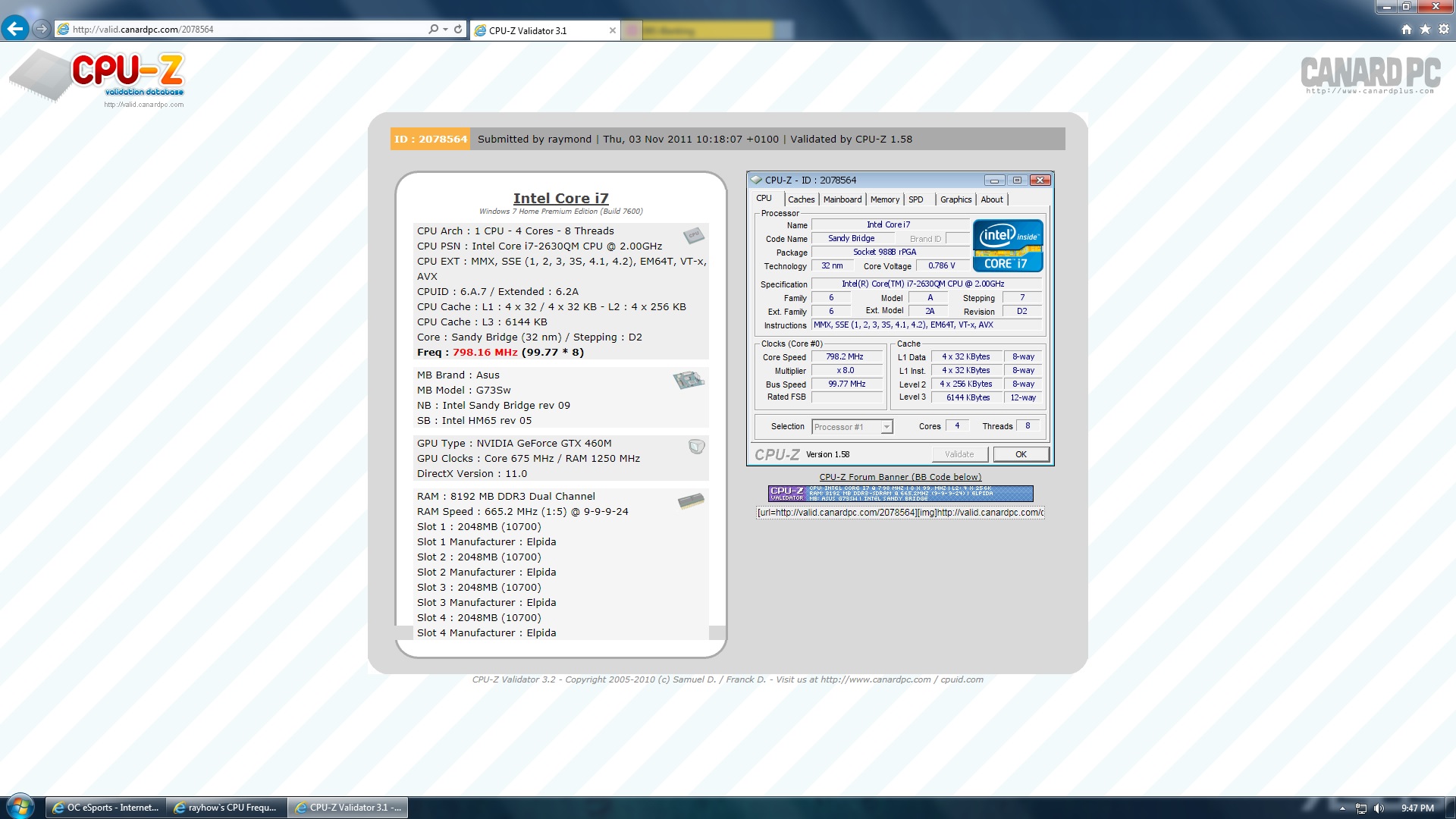This screenshot has height=819, width=1456.
Task: Open the Processor #1 selection dropdown
Action: [x=852, y=427]
